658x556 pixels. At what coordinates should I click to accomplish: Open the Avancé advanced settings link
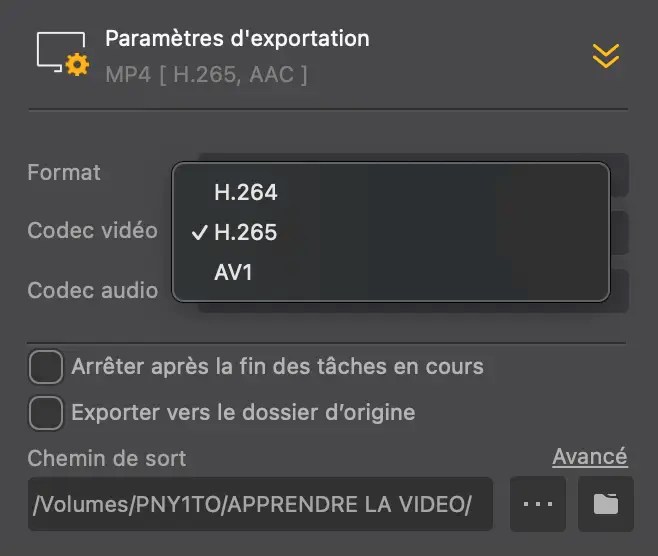(x=590, y=457)
